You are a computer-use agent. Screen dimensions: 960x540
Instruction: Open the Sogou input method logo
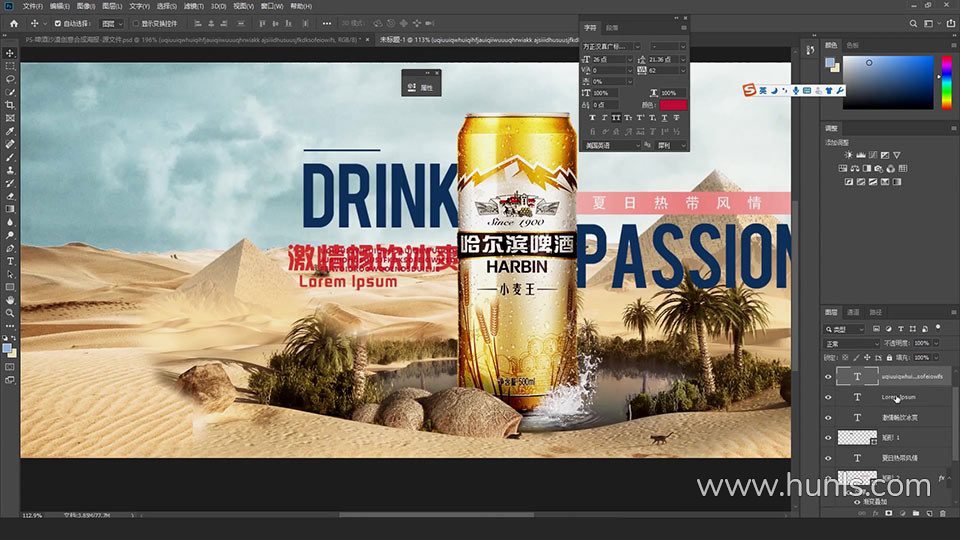pos(748,90)
